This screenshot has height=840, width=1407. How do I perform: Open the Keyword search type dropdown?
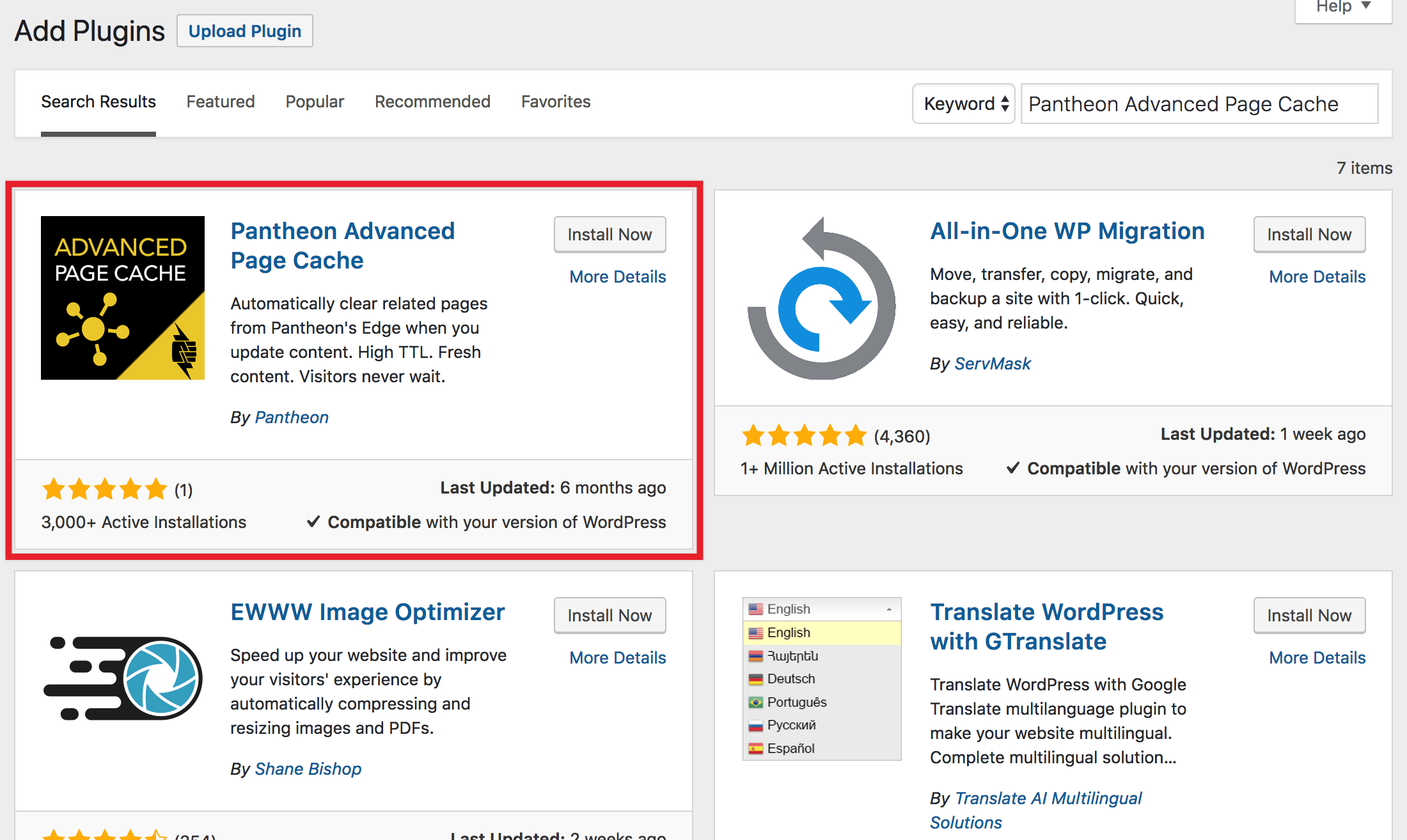point(963,104)
